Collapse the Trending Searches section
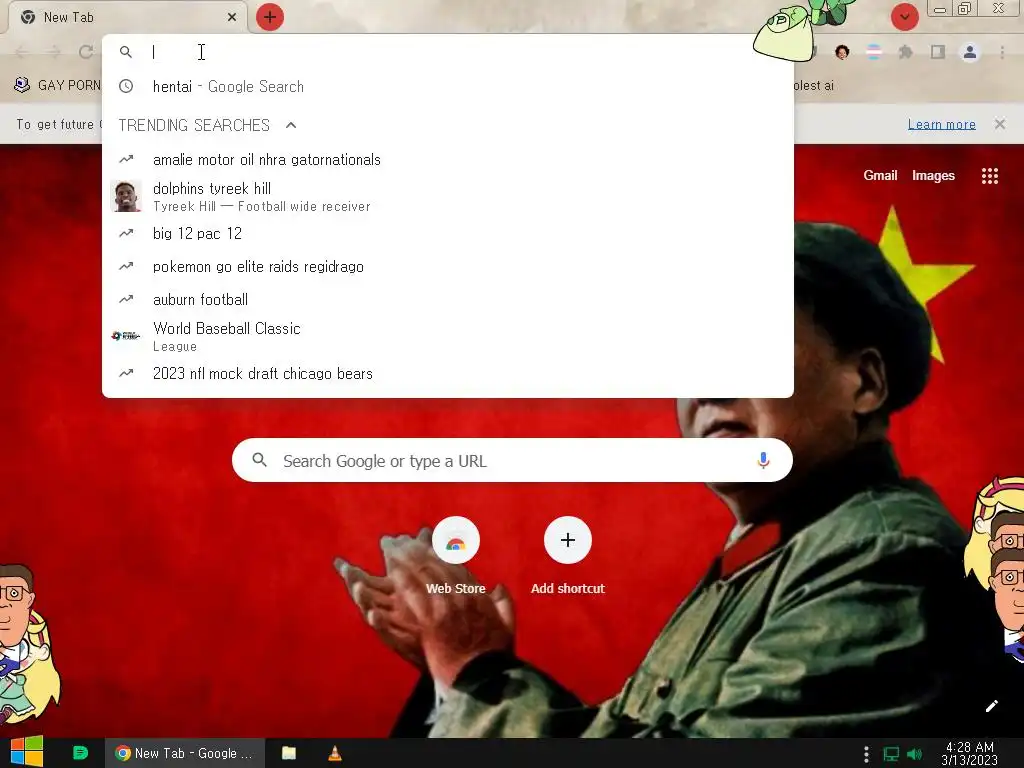 (291, 125)
